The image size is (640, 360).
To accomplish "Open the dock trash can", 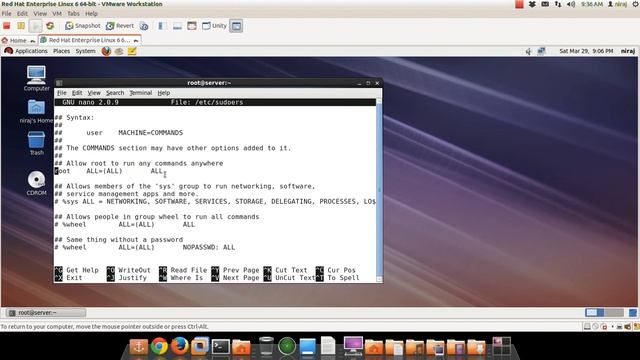I will pos(266,346).
